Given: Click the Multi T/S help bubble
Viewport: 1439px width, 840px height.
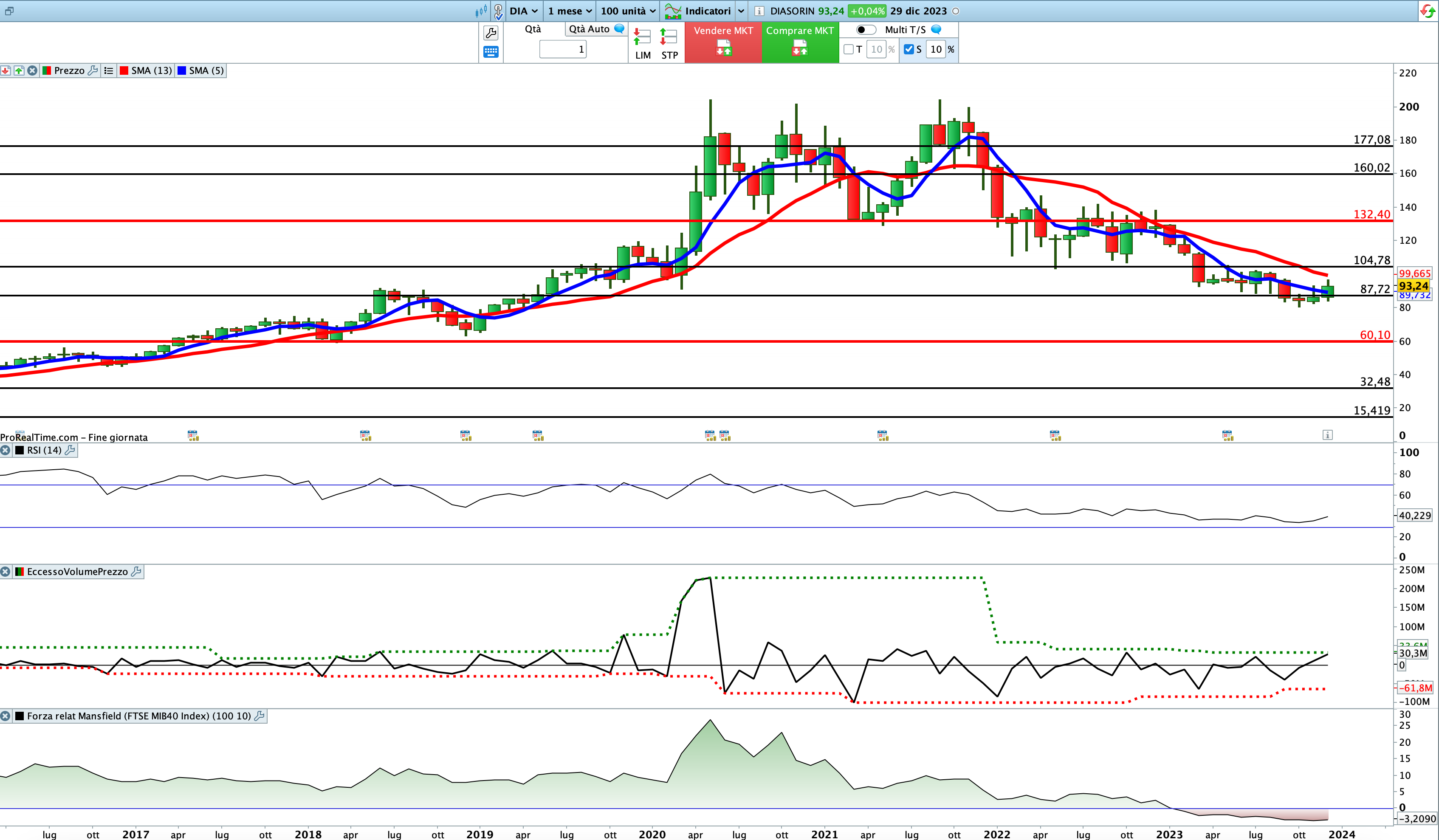Looking at the screenshot, I should click(936, 29).
